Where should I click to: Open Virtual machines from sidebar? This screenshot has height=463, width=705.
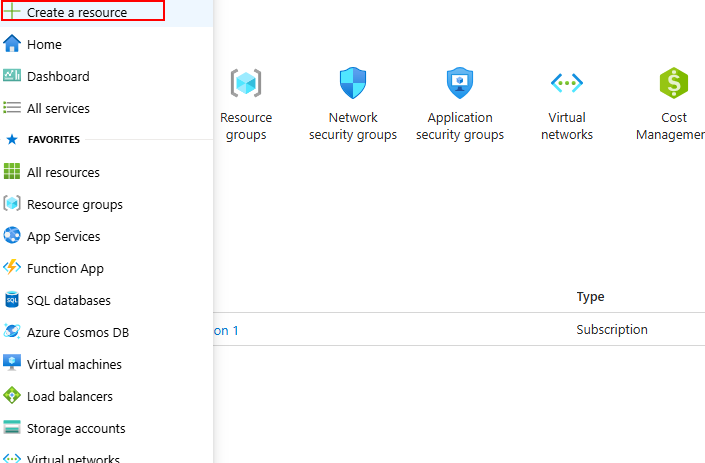click(74, 365)
